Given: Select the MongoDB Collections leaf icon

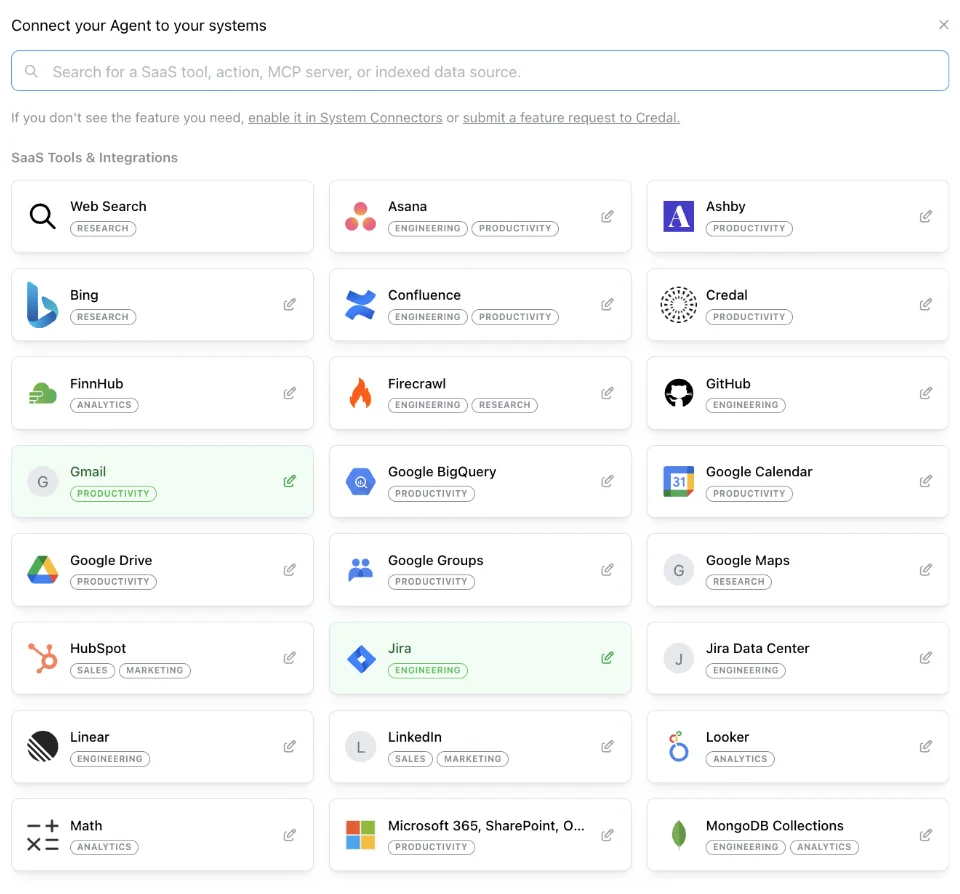Looking at the screenshot, I should [x=678, y=835].
